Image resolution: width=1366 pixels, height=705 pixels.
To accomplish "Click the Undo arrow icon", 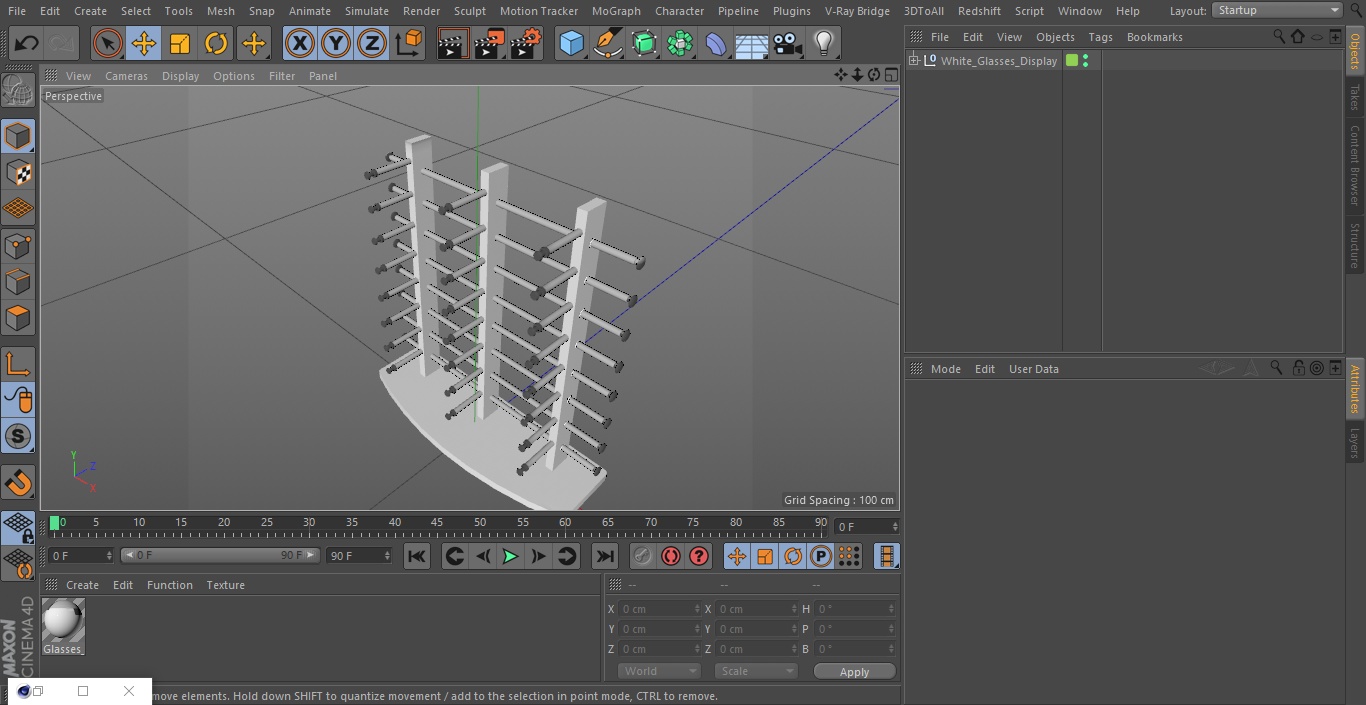I will (27, 43).
